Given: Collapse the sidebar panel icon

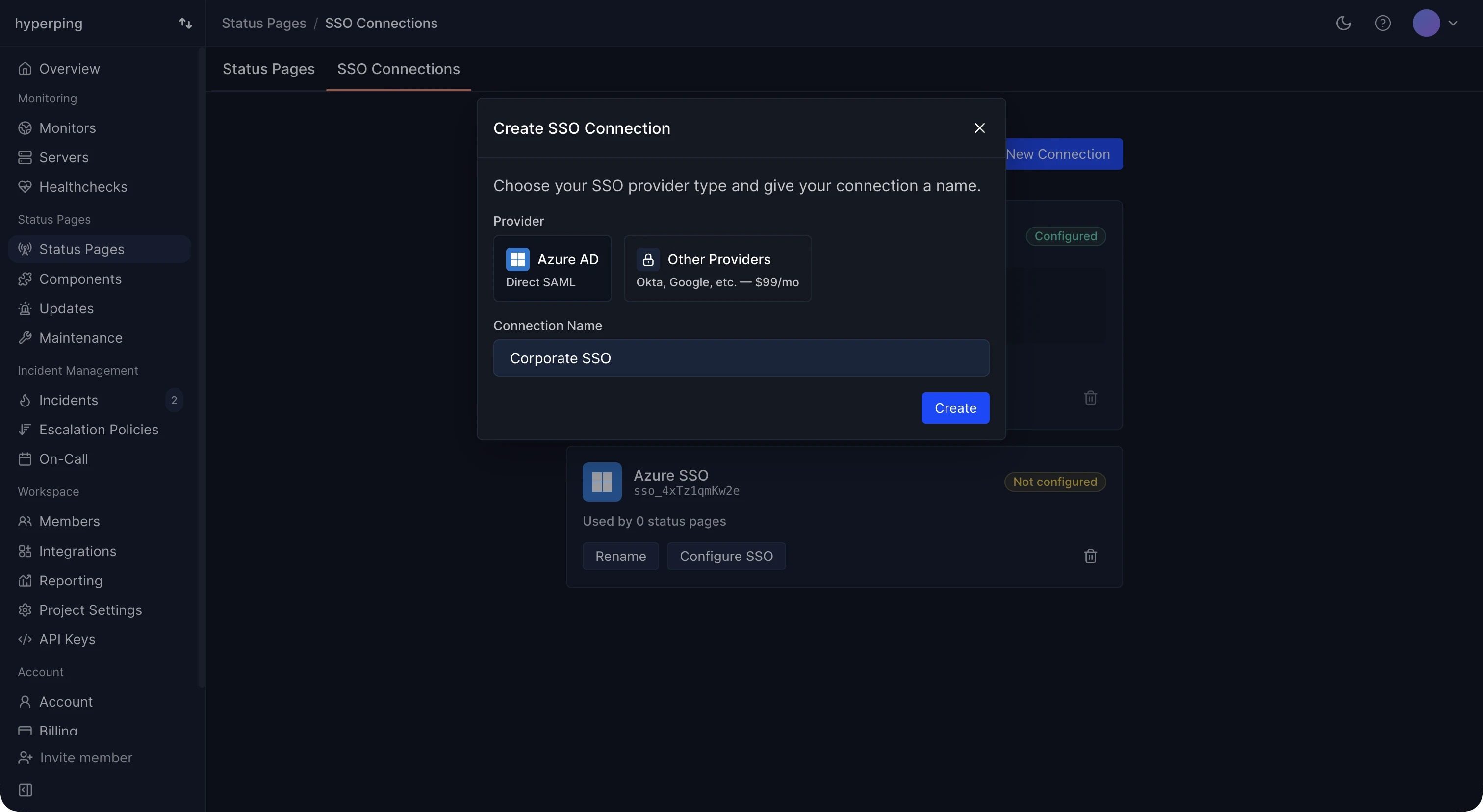Looking at the screenshot, I should pyautogui.click(x=26, y=789).
